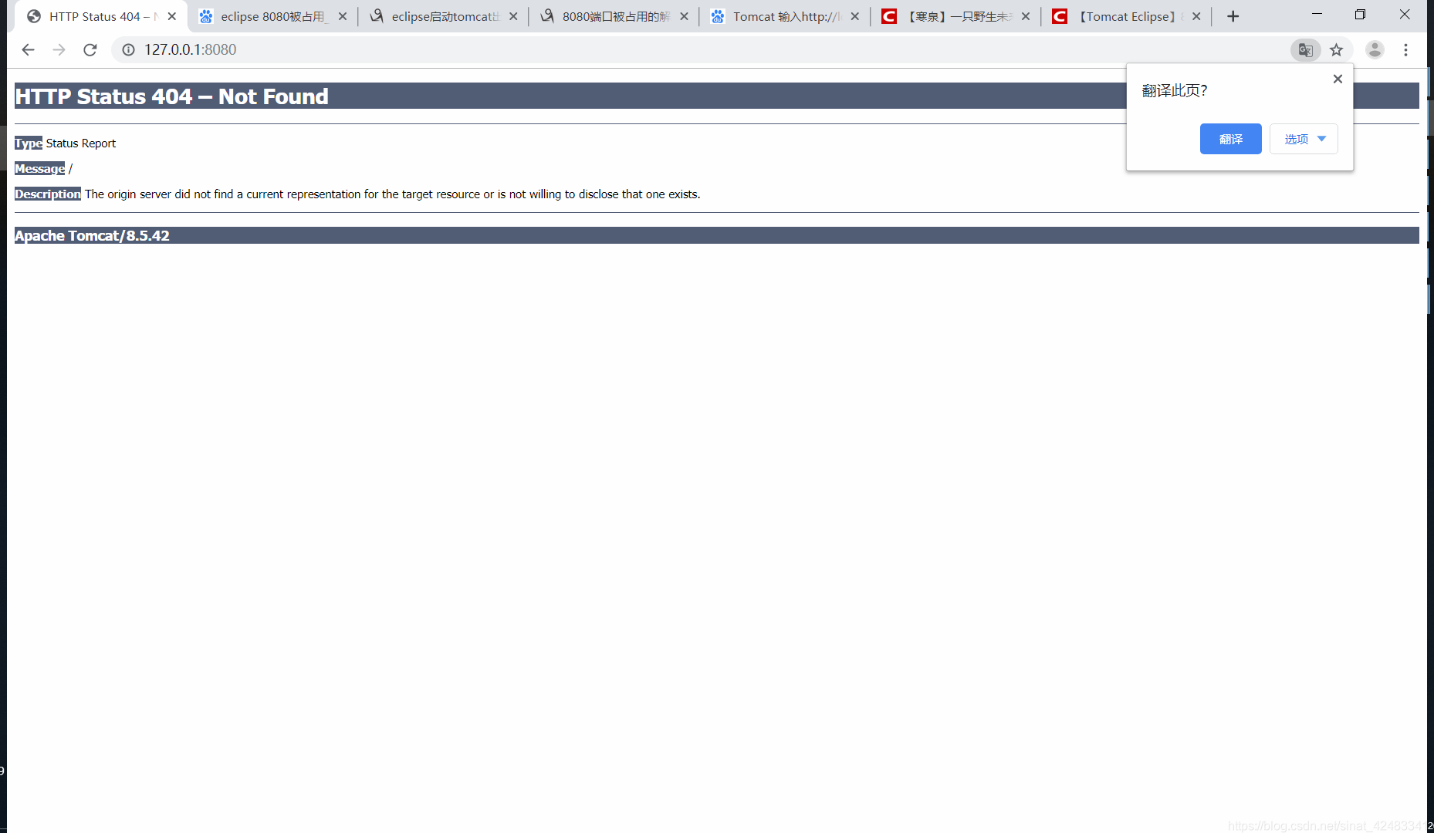Image resolution: width=1434 pixels, height=840 pixels.
Task: Expand the 选项 dropdown in translate popup
Action: pyautogui.click(x=1304, y=139)
